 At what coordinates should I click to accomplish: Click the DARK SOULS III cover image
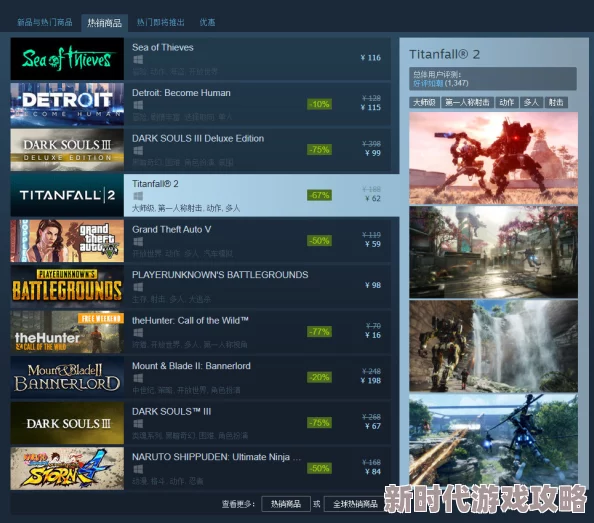[67, 423]
